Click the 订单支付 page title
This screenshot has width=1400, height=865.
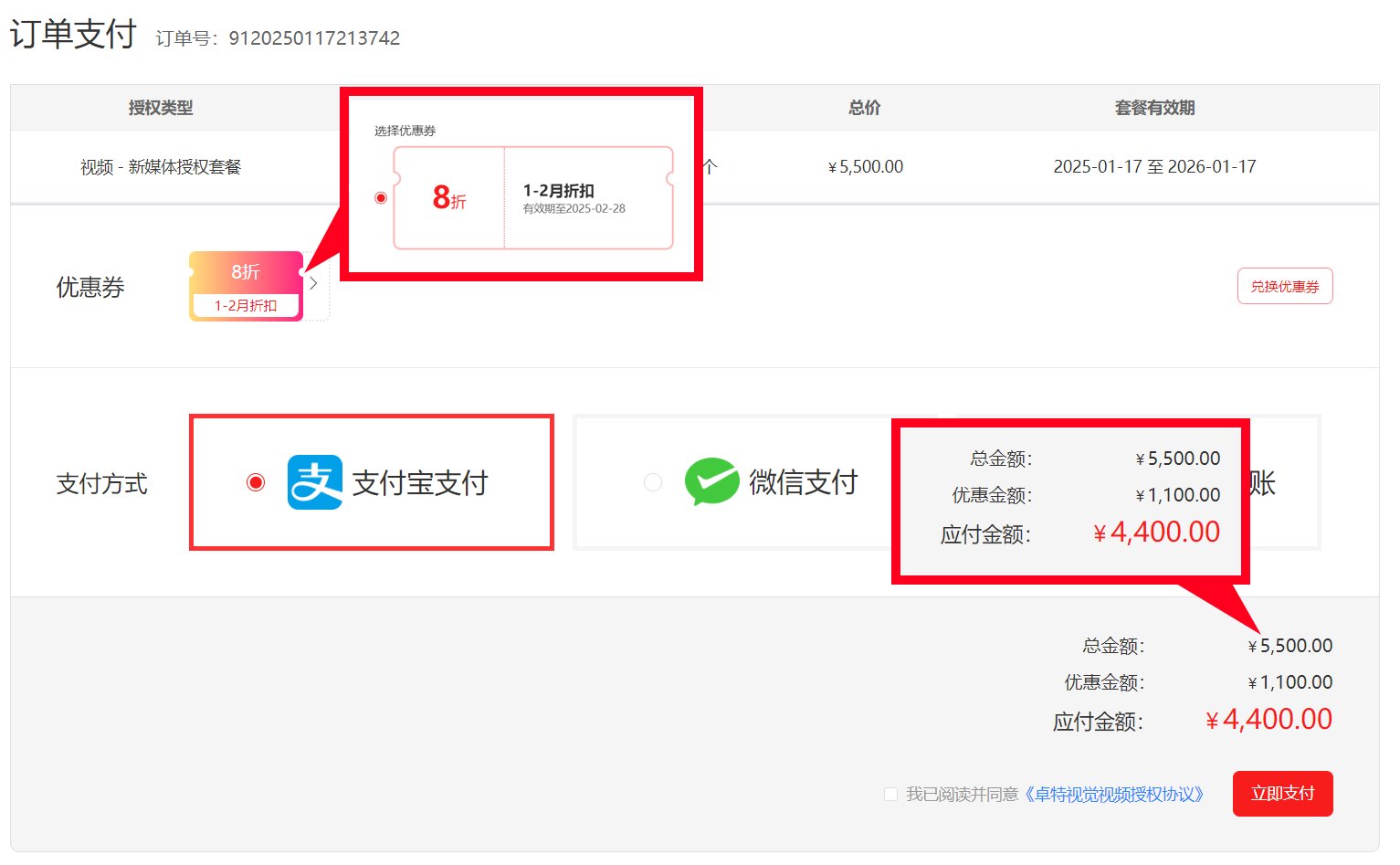click(x=73, y=34)
